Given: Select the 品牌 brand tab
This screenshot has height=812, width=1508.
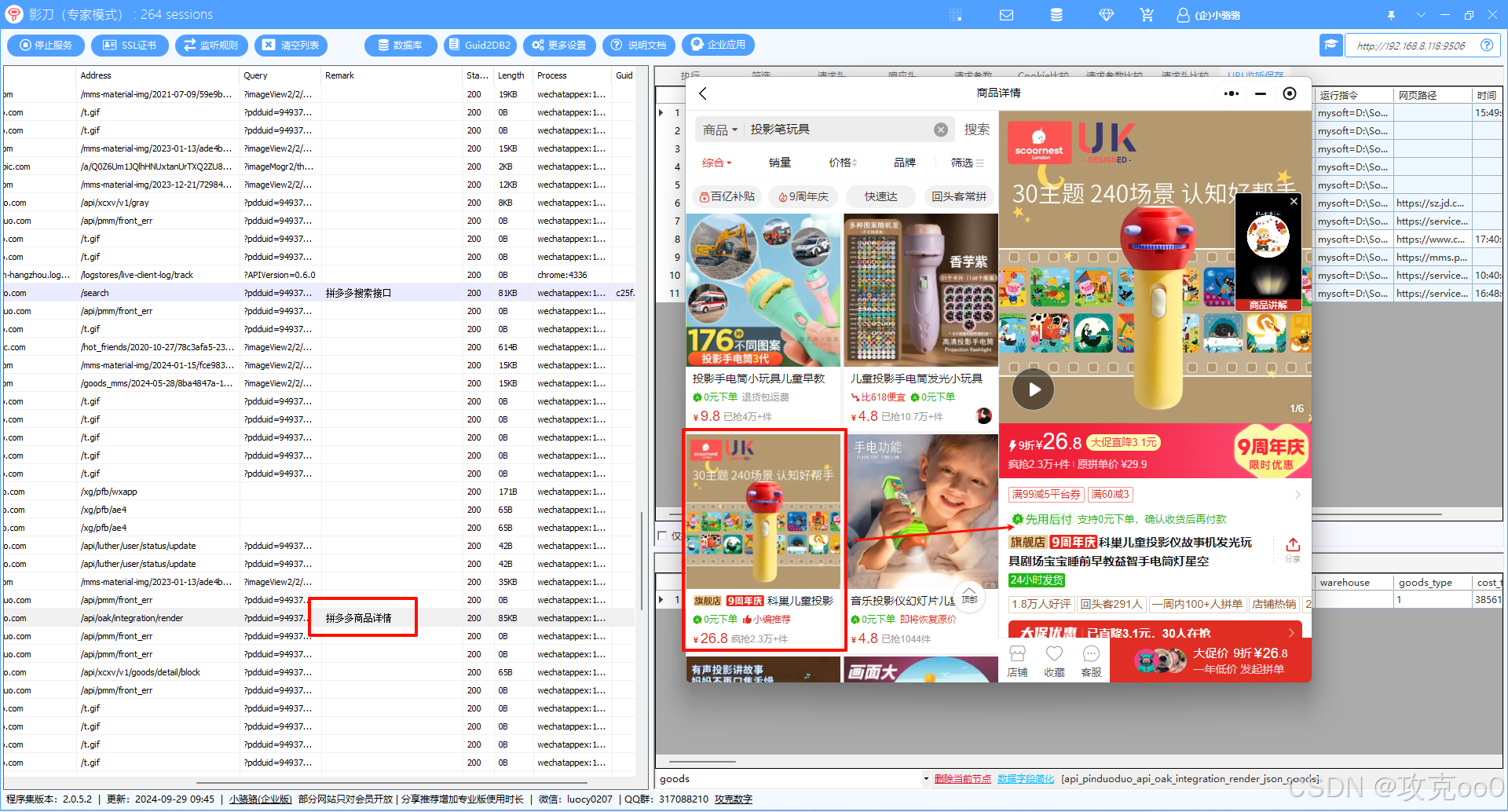Looking at the screenshot, I should tap(905, 163).
